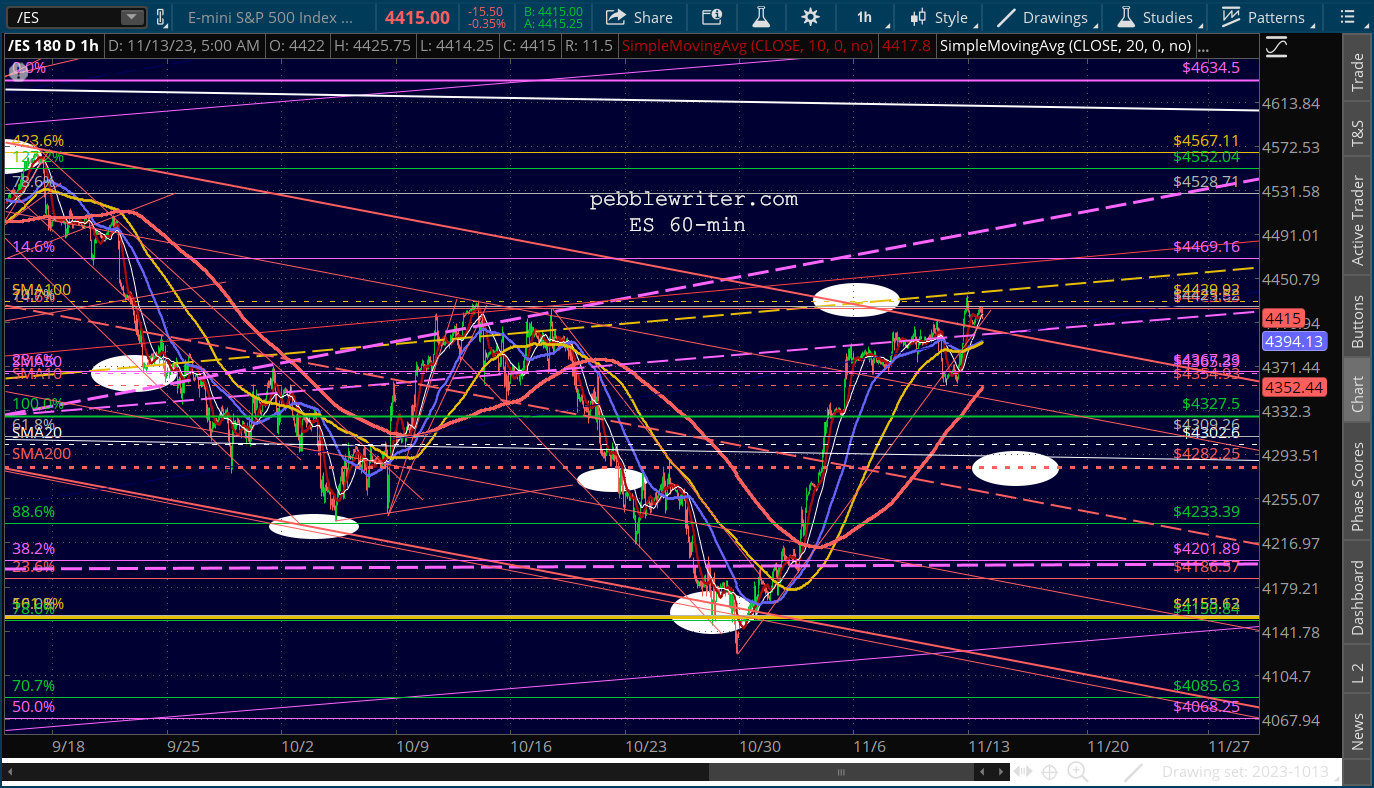1374x788 pixels.
Task: Open the L 2 sidebar tab
Action: 1357,672
